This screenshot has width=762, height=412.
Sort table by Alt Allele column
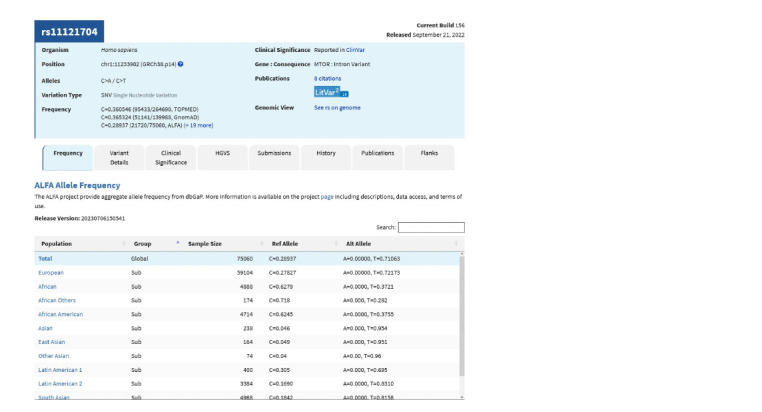click(x=400, y=244)
